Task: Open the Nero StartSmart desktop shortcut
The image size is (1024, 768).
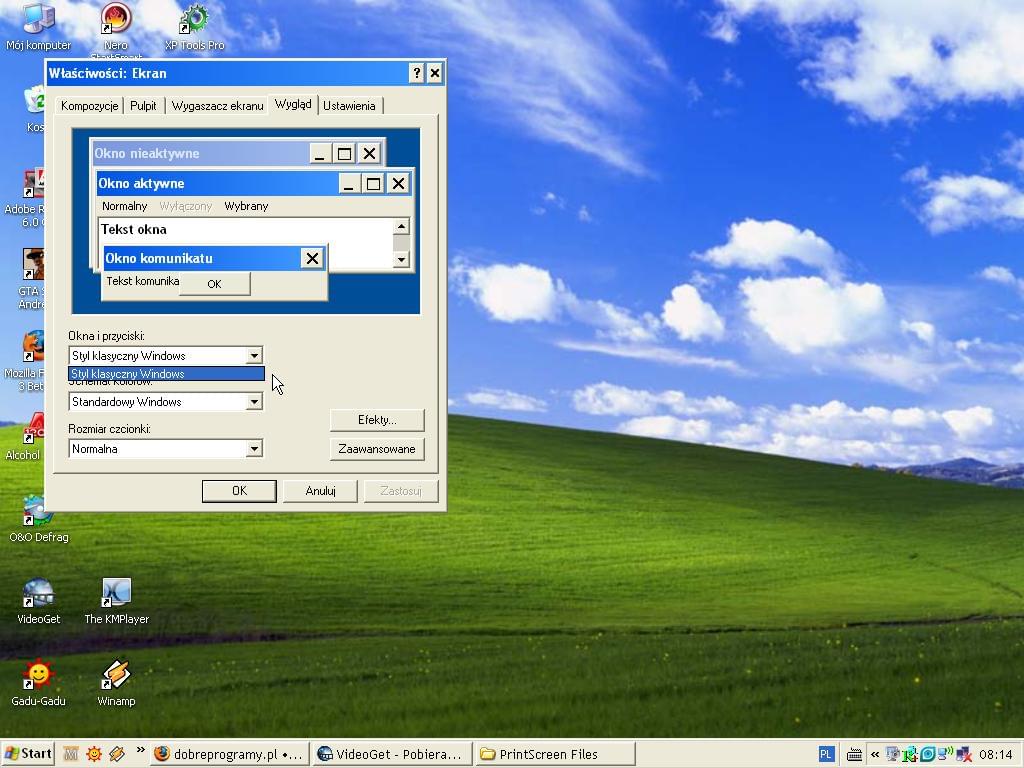Action: [x=116, y=29]
